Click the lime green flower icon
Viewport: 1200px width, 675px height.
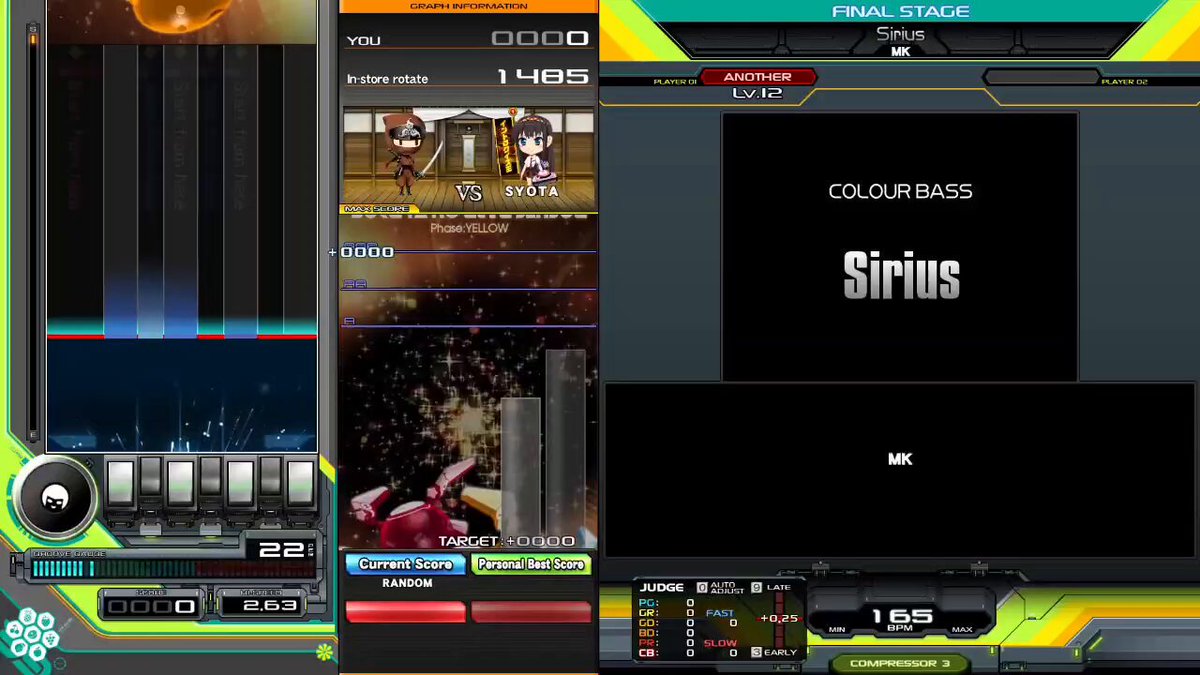point(324,652)
